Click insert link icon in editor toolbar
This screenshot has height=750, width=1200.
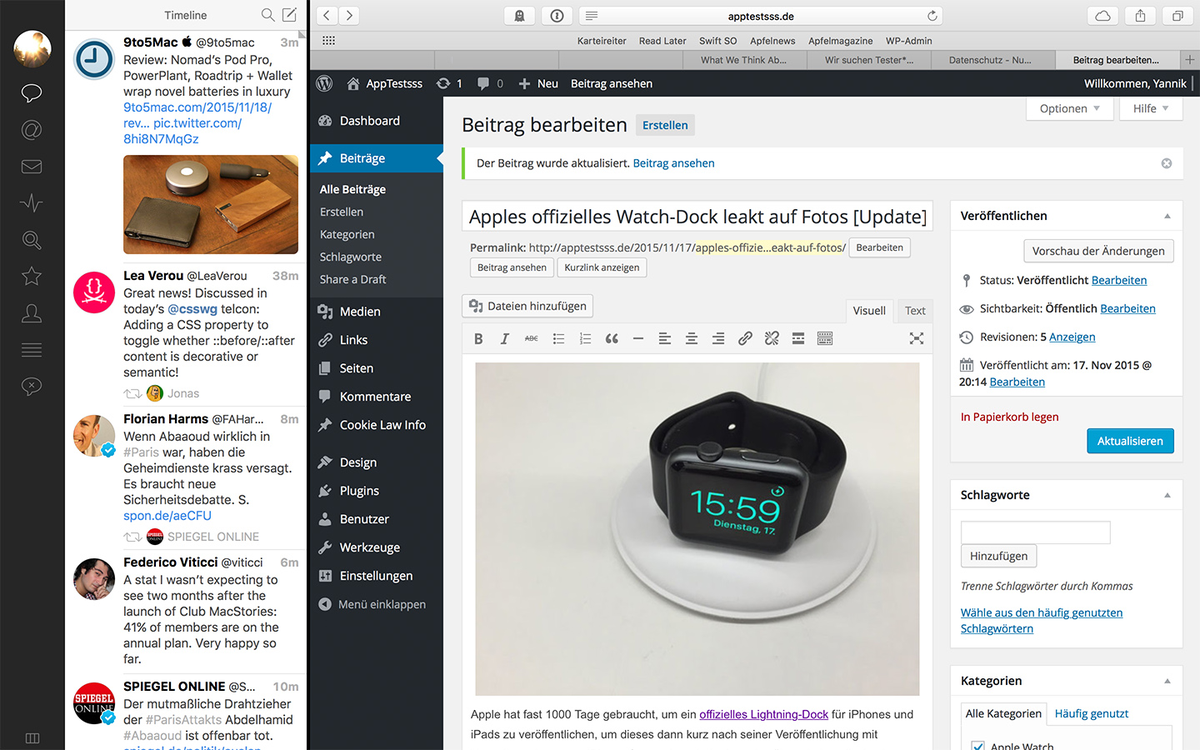(745, 339)
